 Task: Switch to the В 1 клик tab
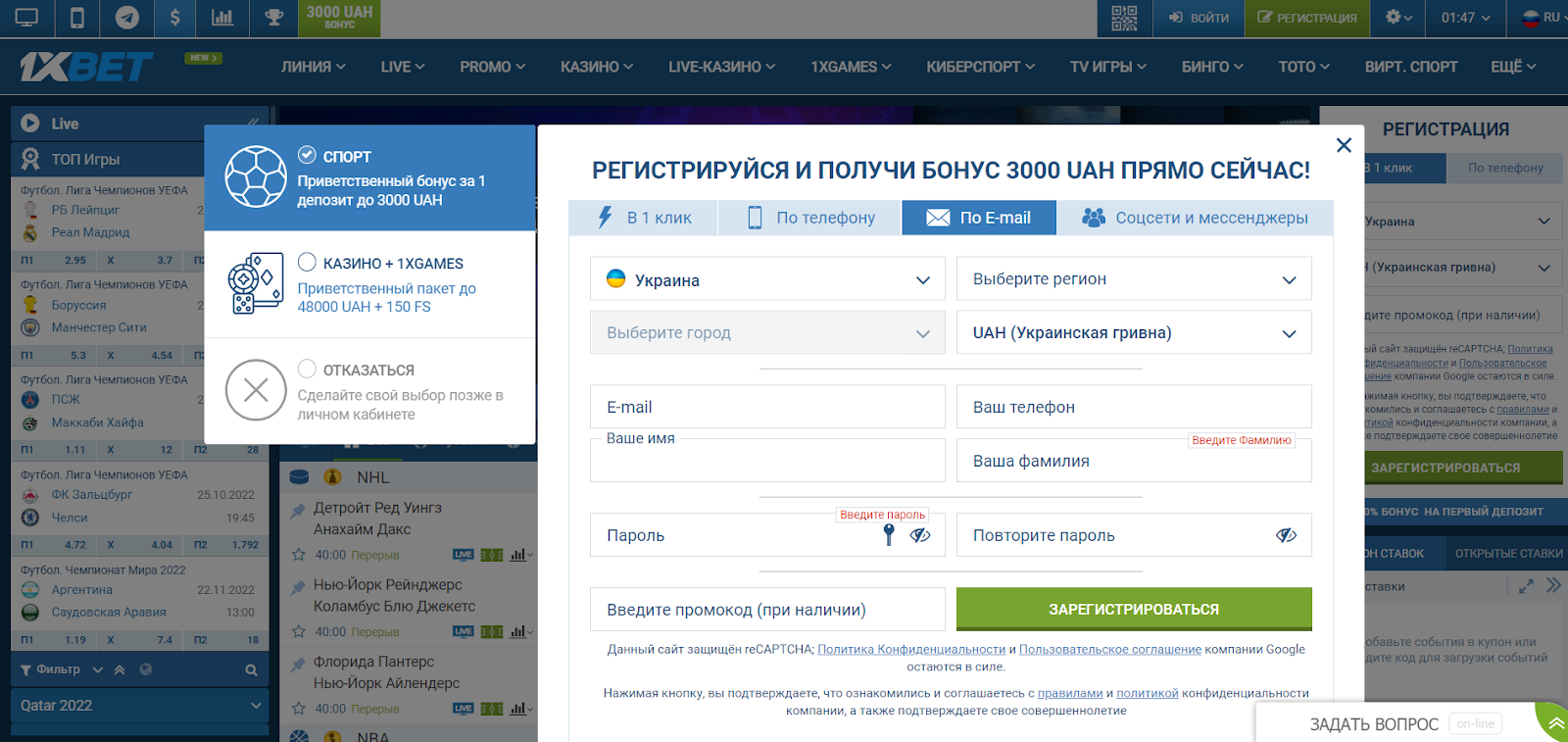pyautogui.click(x=644, y=218)
